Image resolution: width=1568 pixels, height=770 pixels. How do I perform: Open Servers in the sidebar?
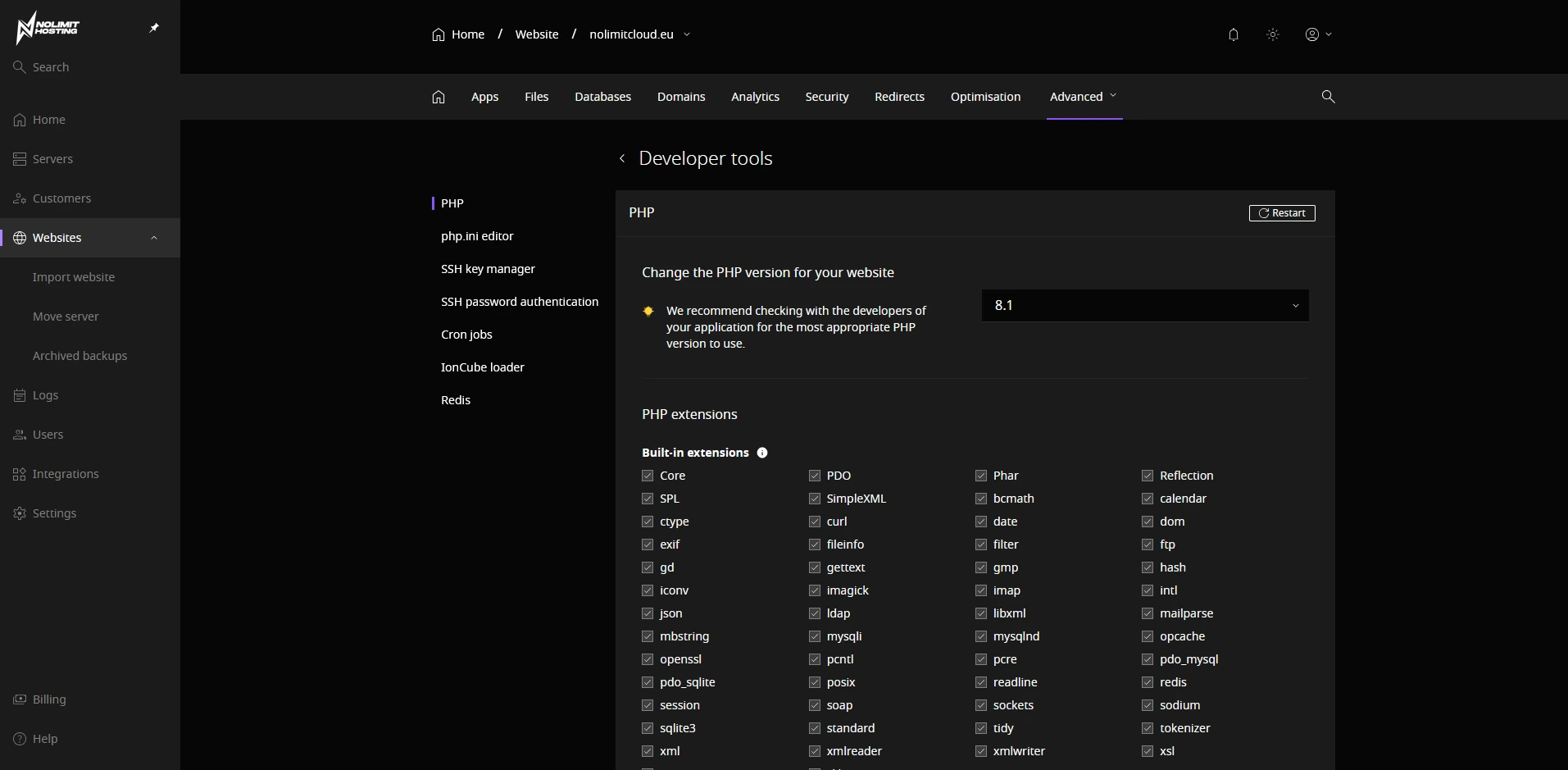pos(90,159)
